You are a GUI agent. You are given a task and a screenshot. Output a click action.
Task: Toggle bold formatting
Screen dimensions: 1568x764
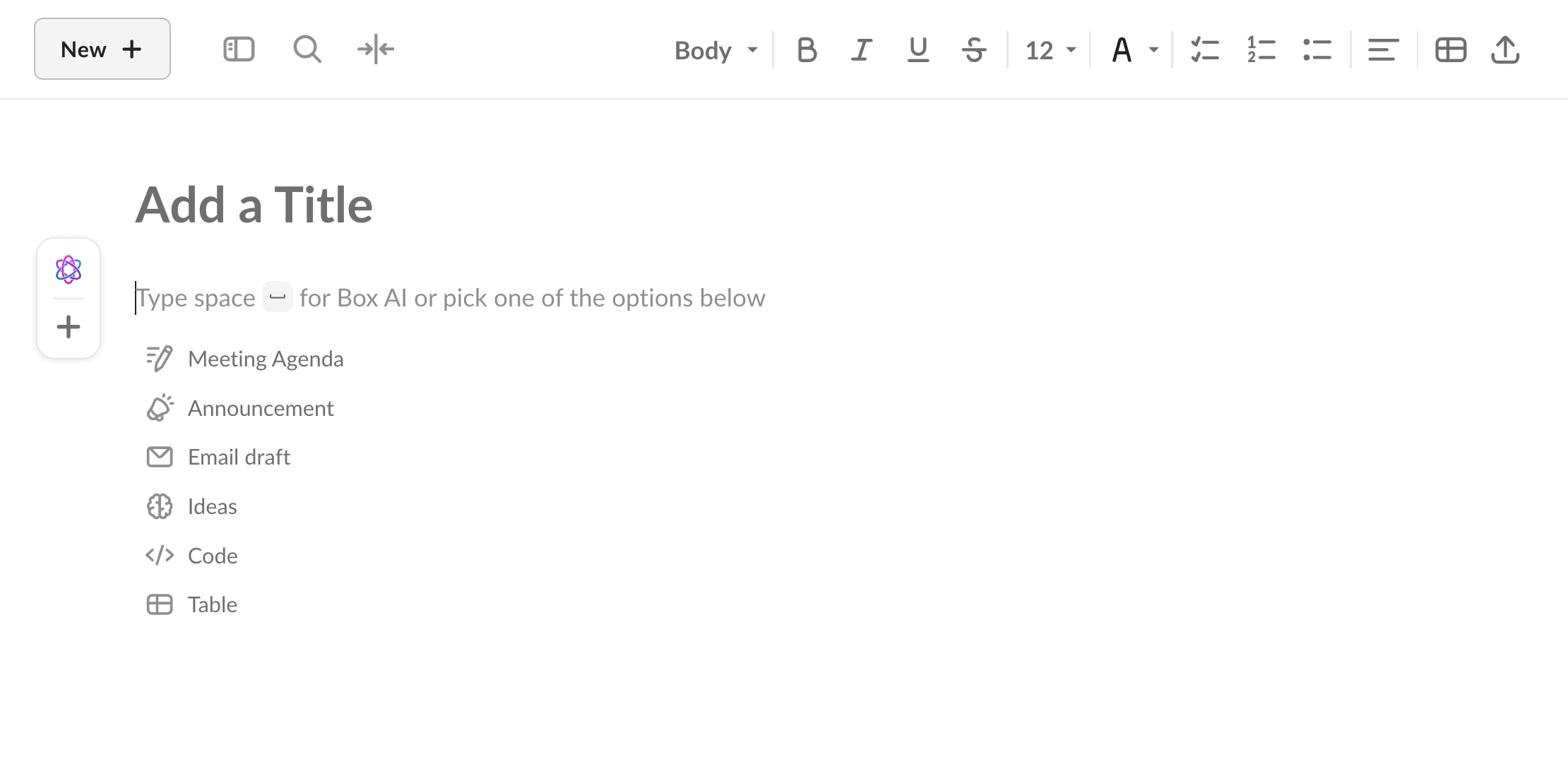point(807,50)
